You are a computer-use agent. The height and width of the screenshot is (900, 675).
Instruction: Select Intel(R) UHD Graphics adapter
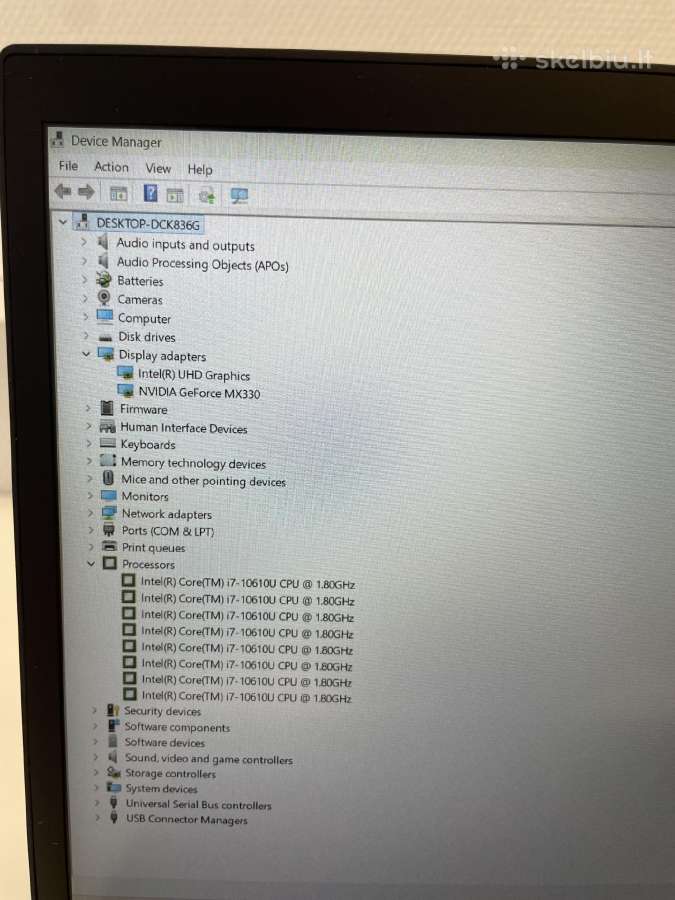[x=194, y=375]
